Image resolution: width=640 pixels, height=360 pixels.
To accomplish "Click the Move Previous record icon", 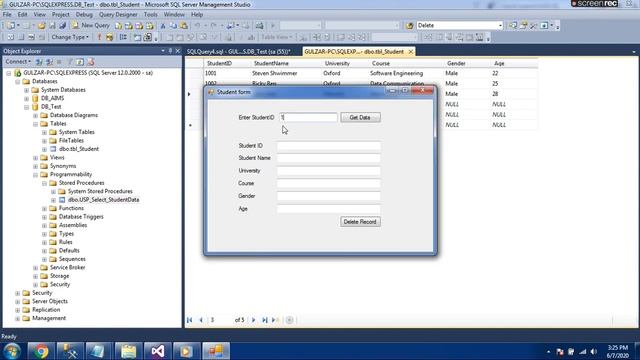I will click(x=201, y=320).
